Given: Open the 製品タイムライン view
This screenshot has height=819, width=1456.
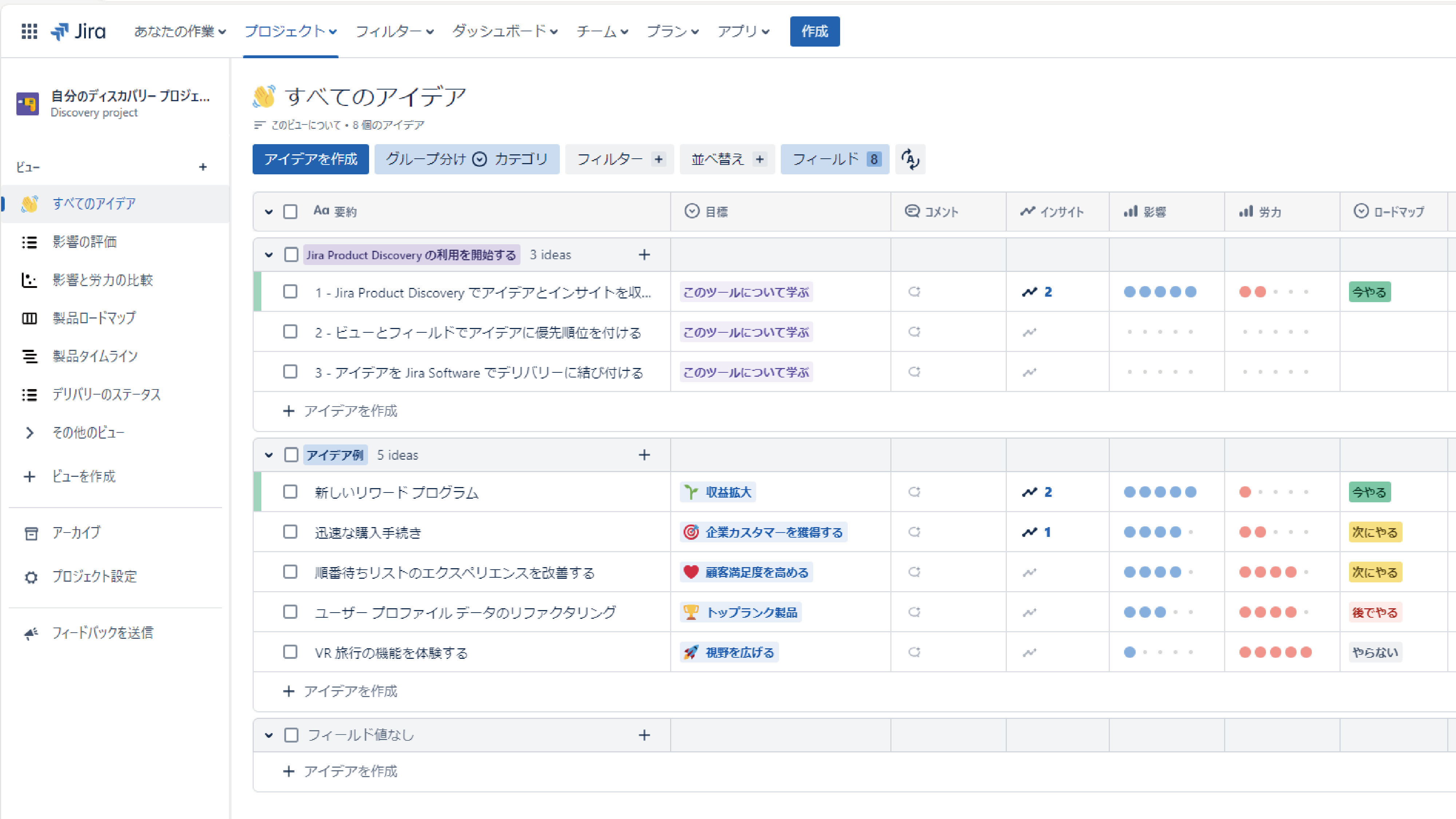Looking at the screenshot, I should (94, 356).
